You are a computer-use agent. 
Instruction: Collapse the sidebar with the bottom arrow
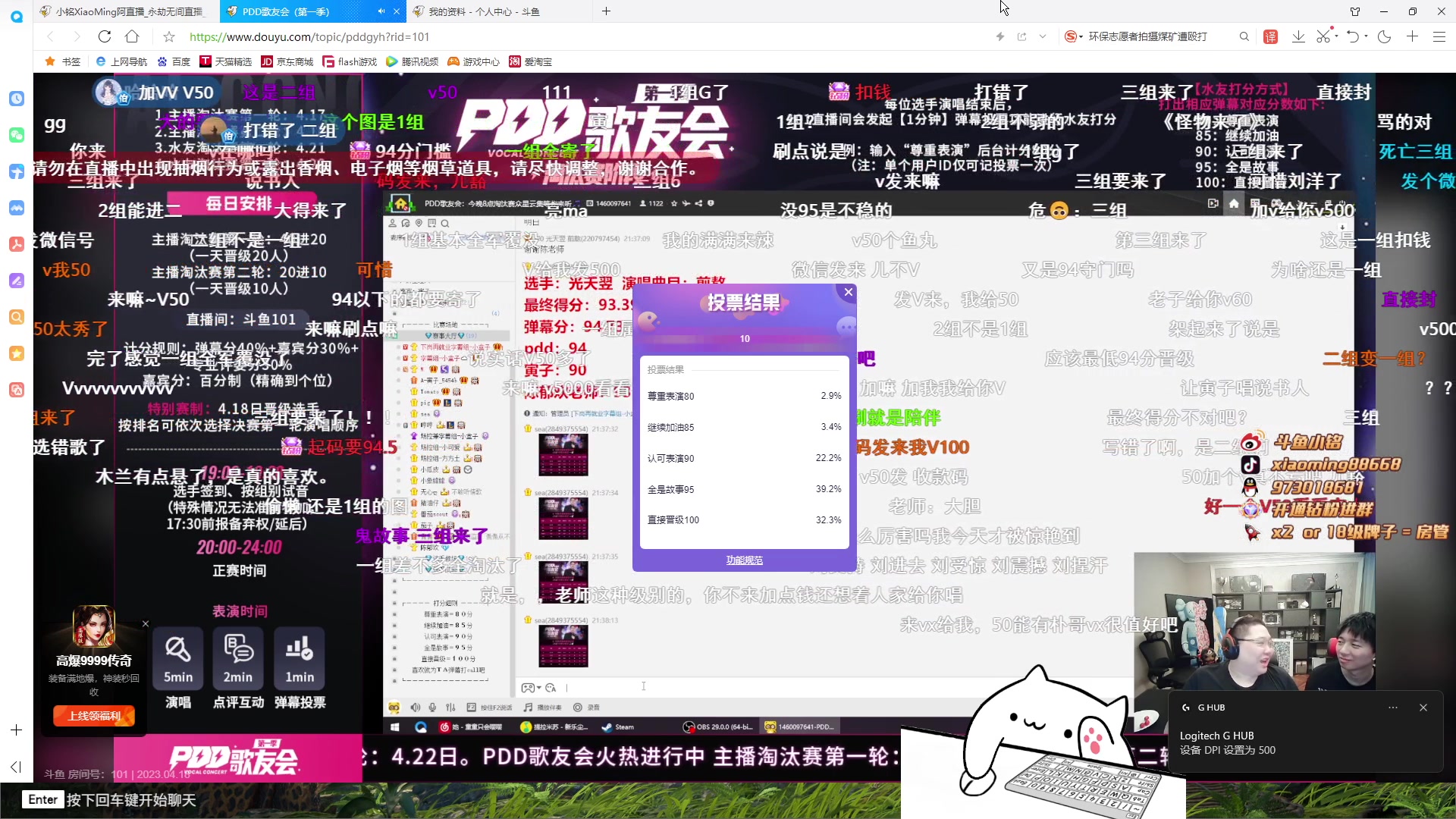[x=17, y=767]
